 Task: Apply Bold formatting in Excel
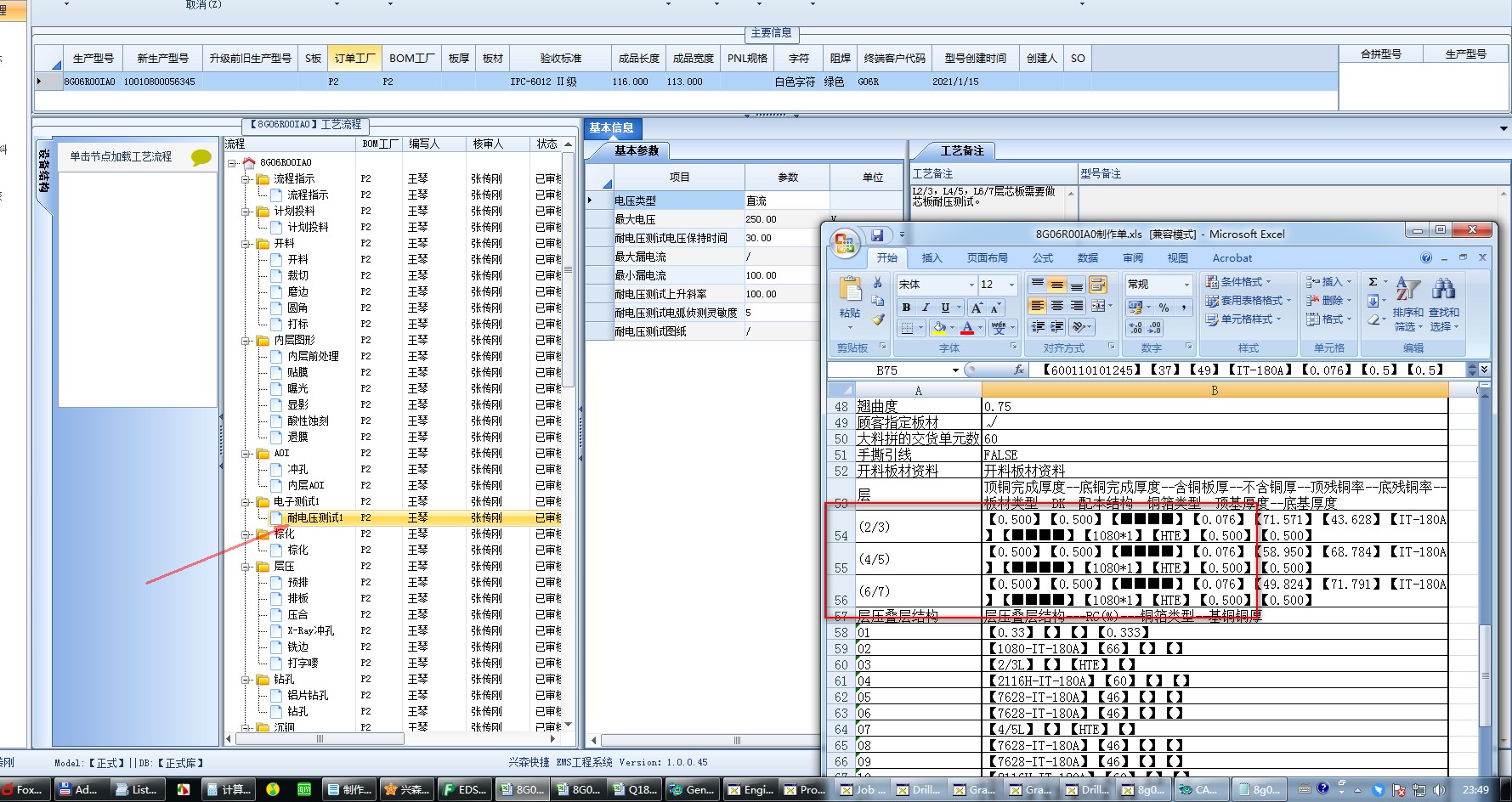906,308
